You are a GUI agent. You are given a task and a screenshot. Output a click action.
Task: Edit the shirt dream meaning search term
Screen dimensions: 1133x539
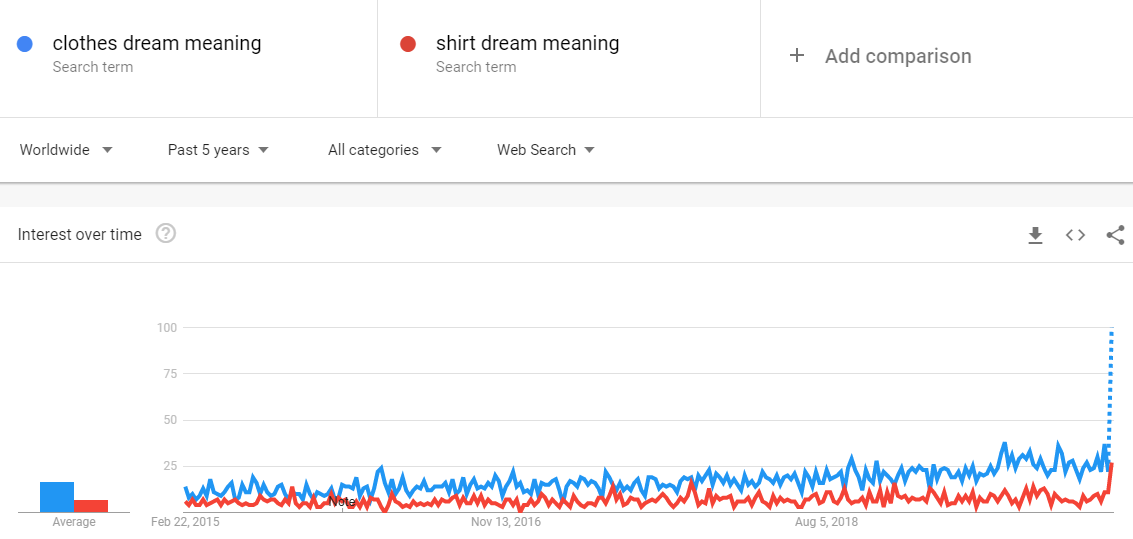tap(527, 44)
